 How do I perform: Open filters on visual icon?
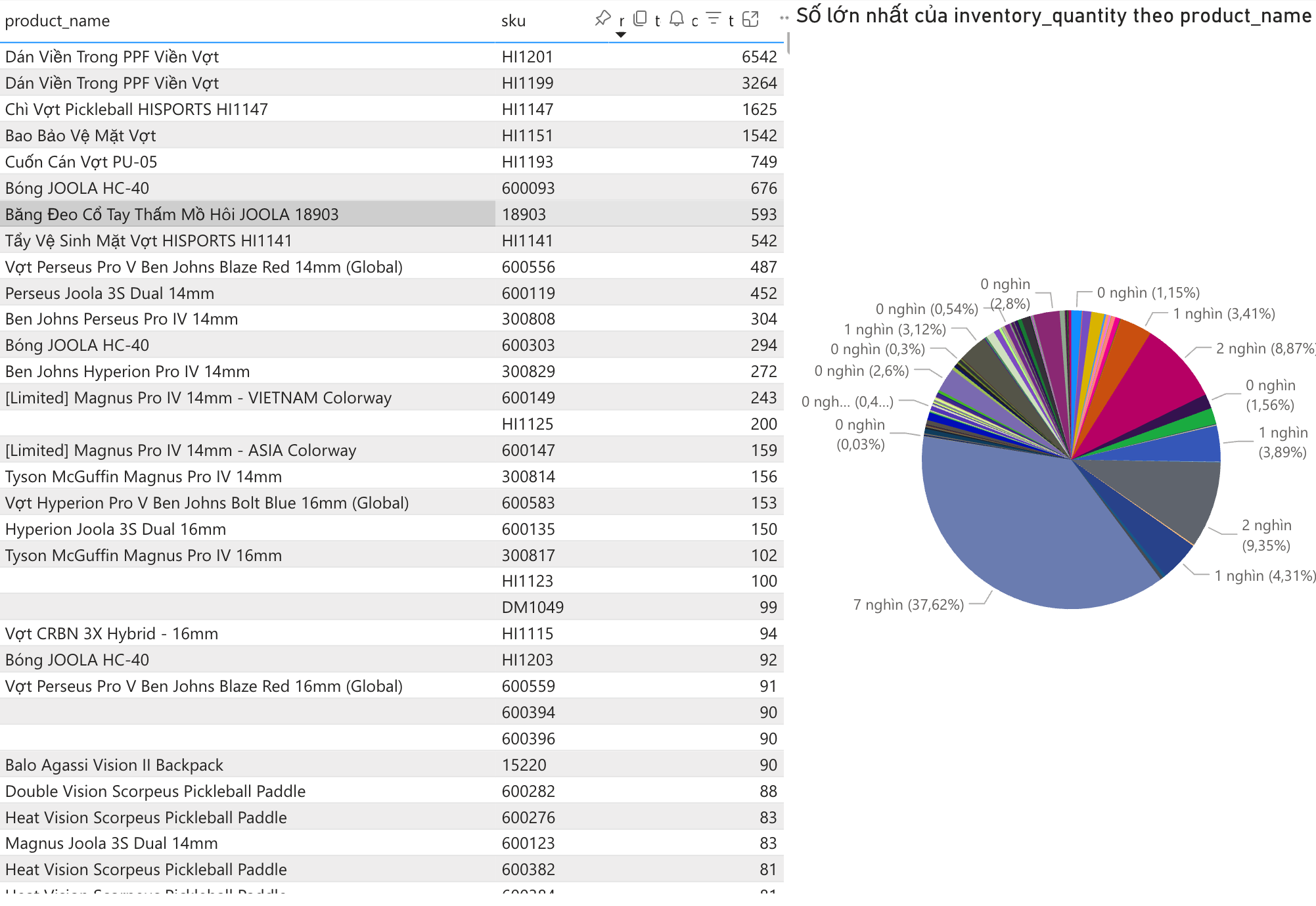tap(714, 18)
